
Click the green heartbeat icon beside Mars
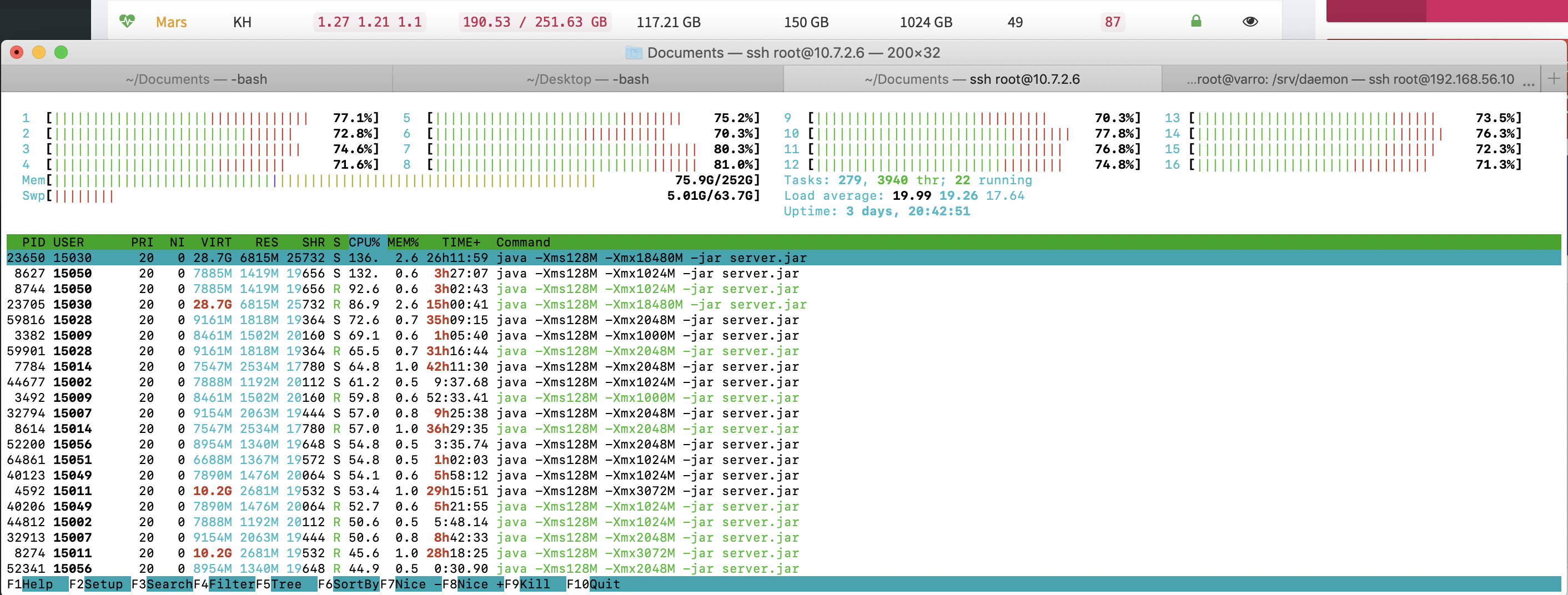[127, 21]
